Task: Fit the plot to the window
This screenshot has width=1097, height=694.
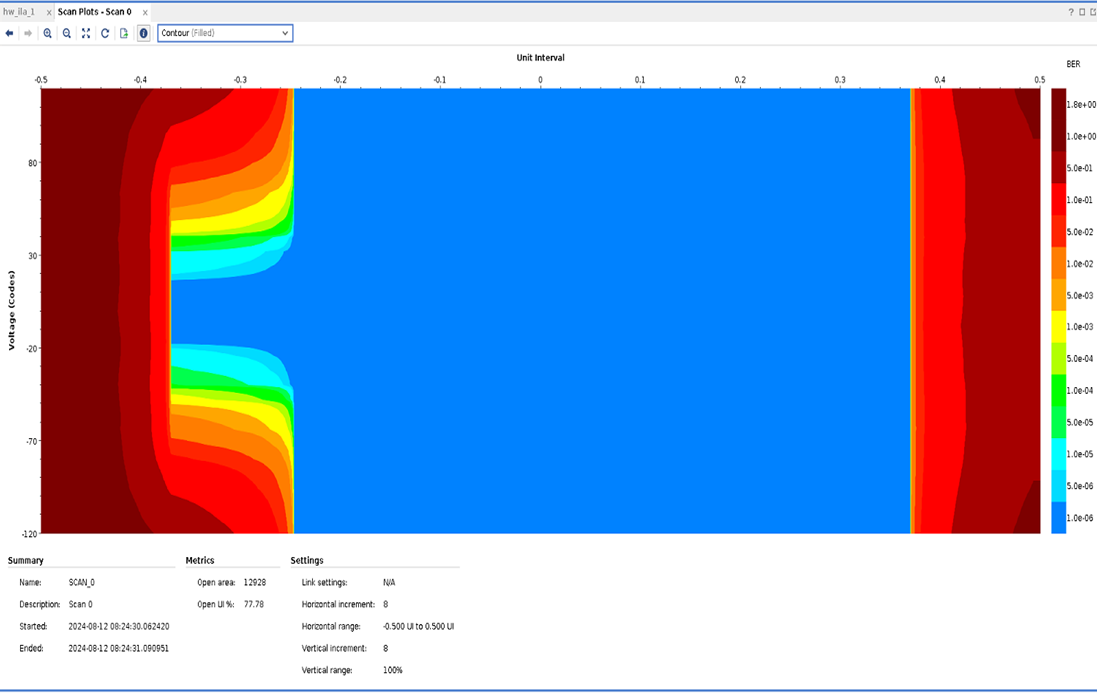Action: point(86,33)
